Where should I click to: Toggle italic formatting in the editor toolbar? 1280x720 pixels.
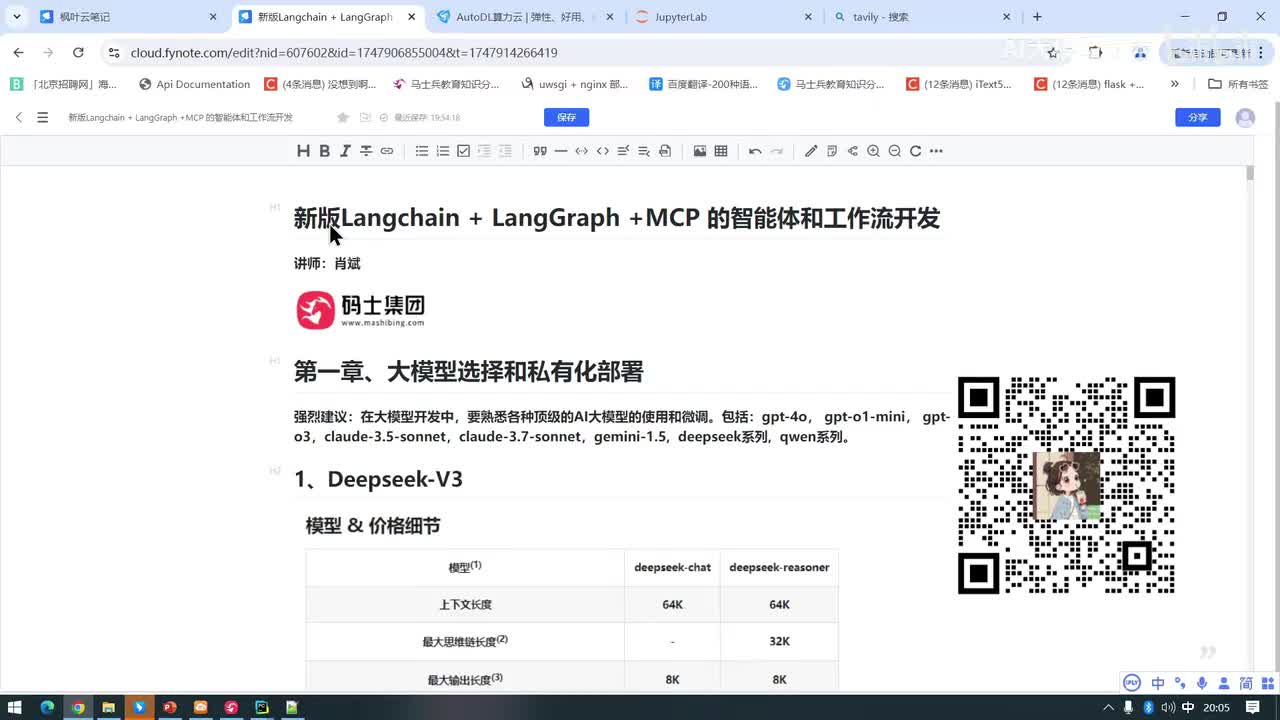(345, 151)
